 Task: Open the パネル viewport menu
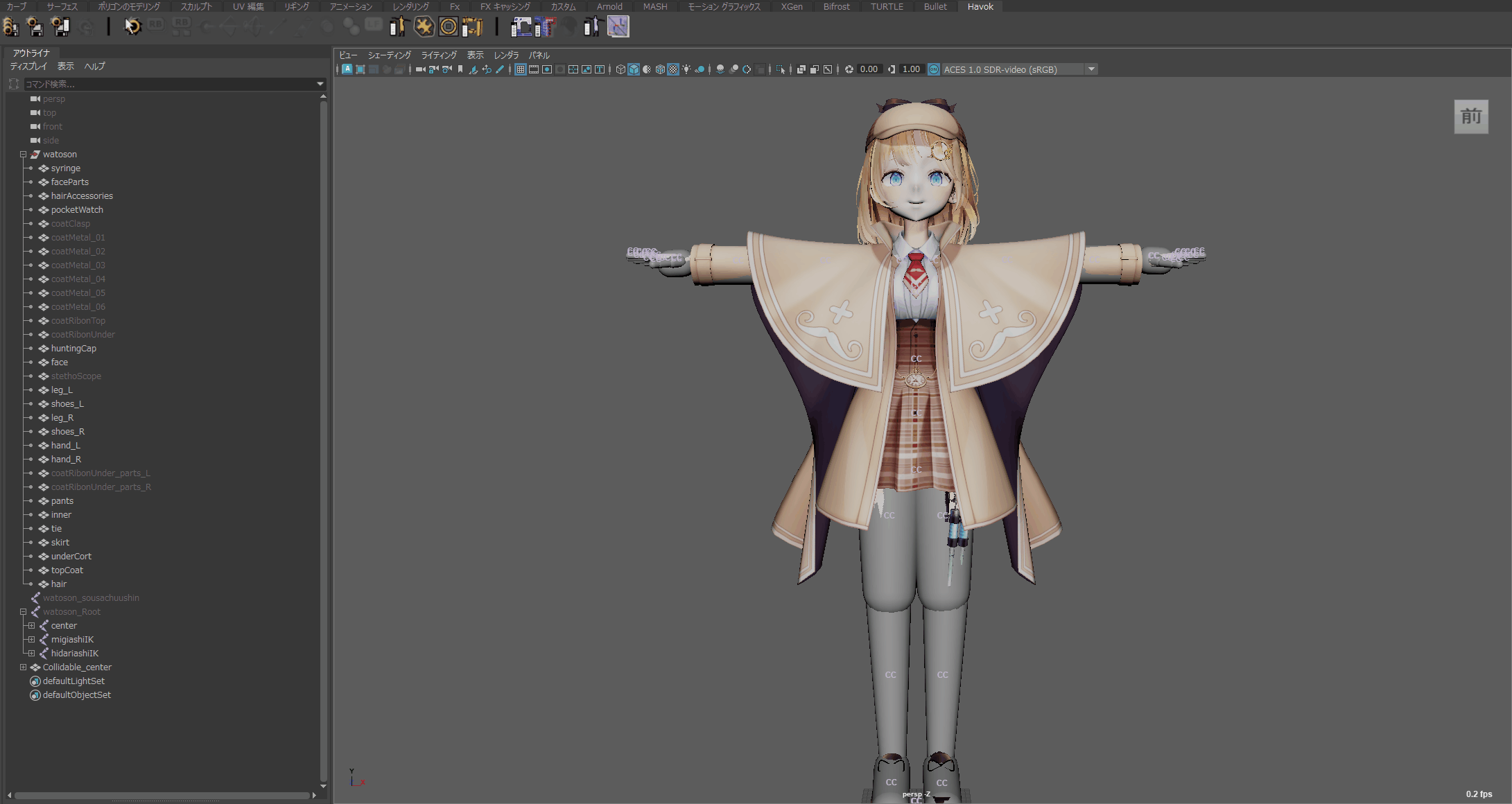[x=539, y=55]
